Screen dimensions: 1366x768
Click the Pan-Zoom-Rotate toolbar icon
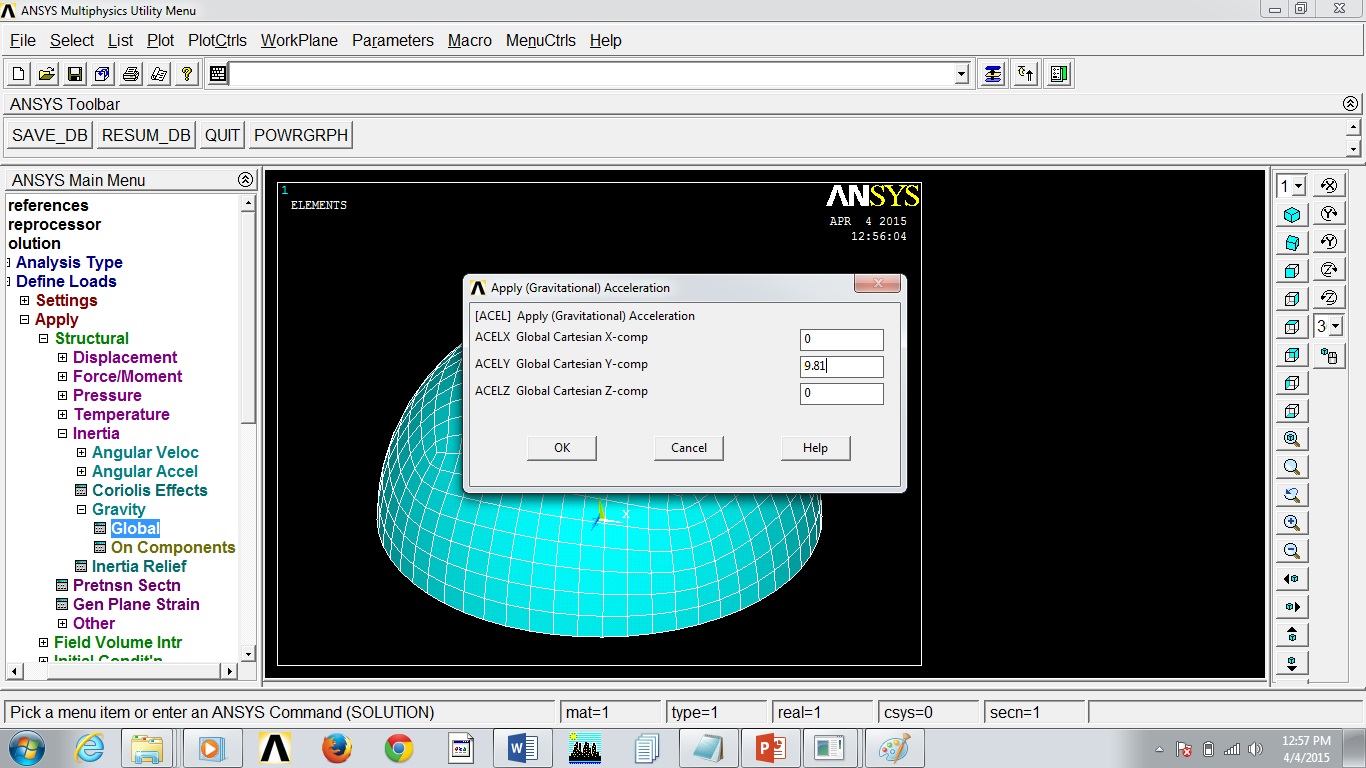click(102, 74)
